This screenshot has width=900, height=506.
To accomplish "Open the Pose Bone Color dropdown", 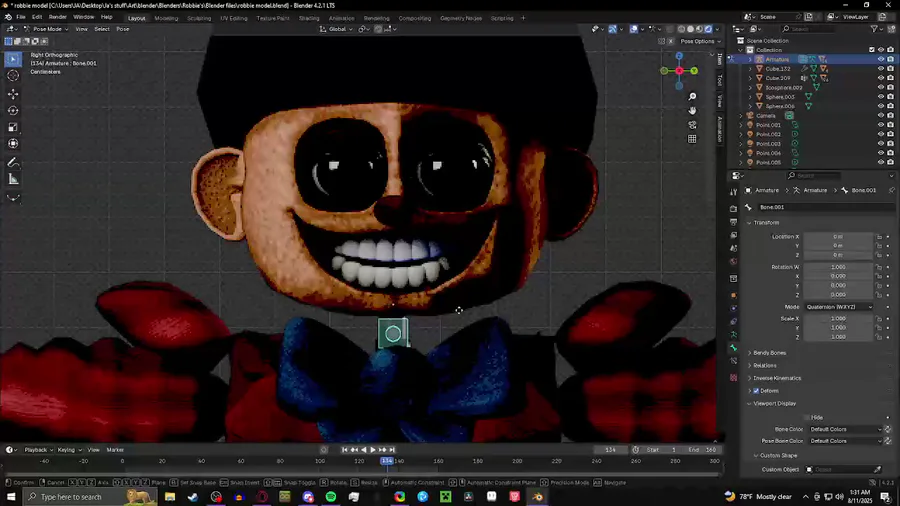I will (844, 441).
